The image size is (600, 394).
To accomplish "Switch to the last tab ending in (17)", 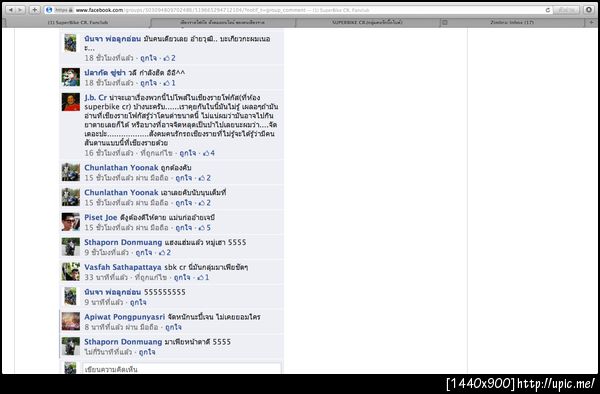I will tap(512, 23).
